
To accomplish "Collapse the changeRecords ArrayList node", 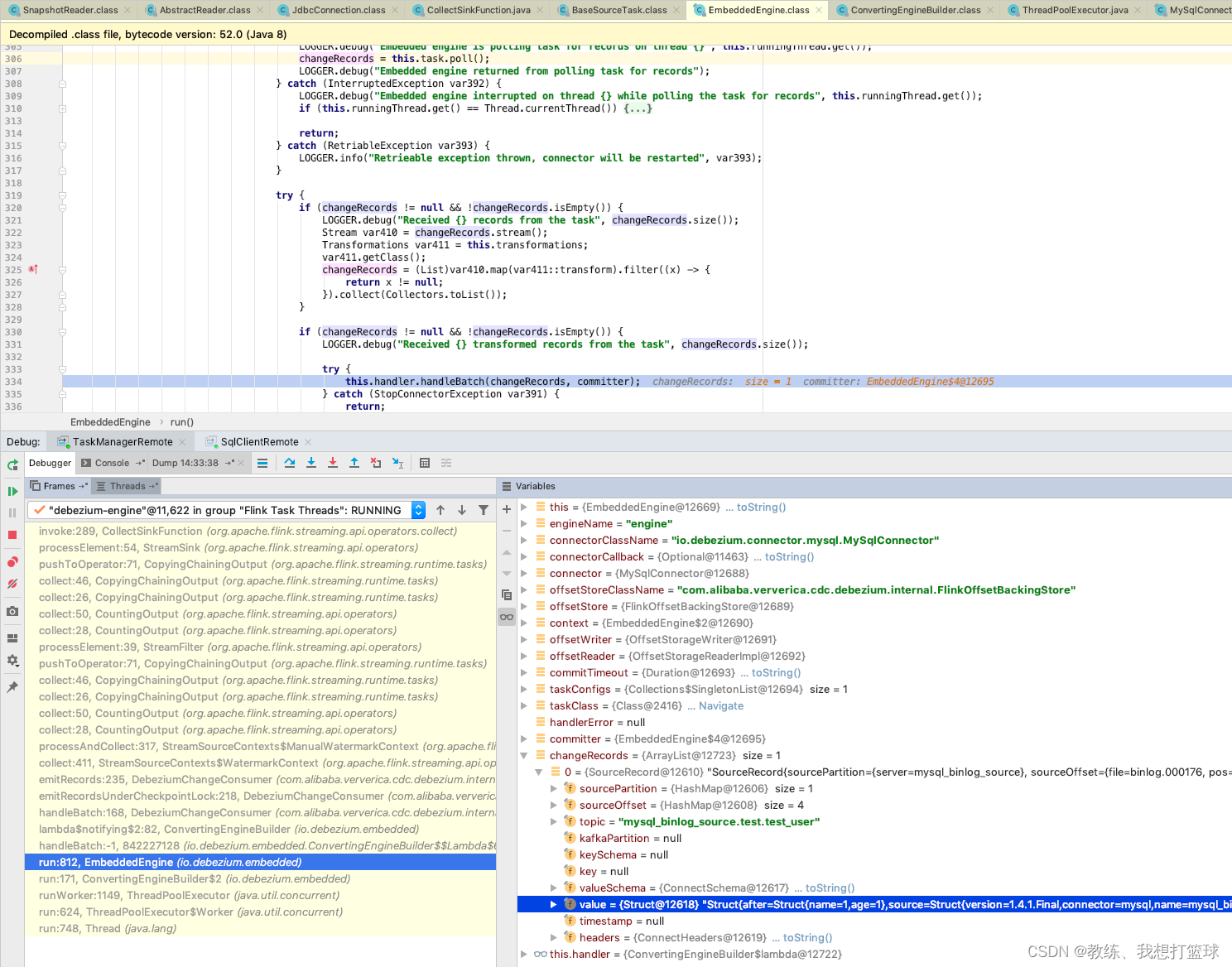I will [x=524, y=755].
